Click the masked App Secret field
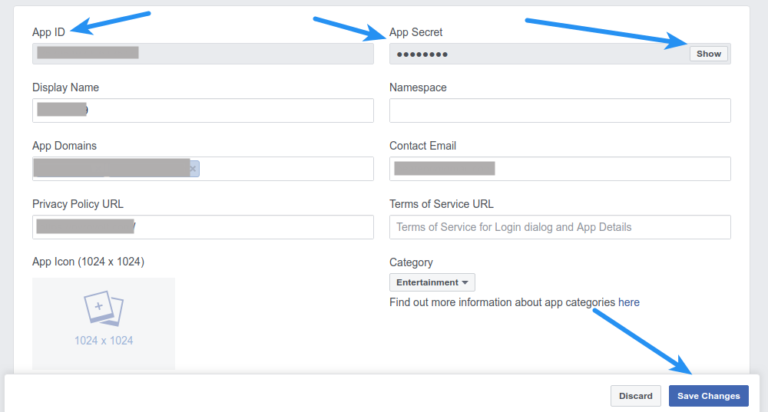This screenshot has width=768, height=412. pos(535,54)
